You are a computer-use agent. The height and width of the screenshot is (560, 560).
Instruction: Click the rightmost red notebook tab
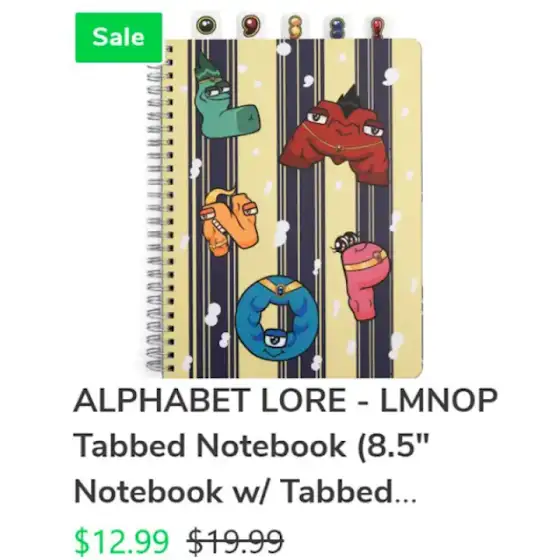pos(377,27)
